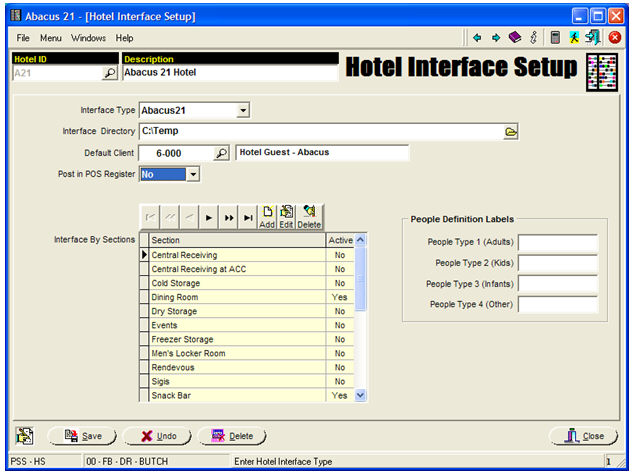
Task: Jump forward several records in sections navigator
Action: pos(228,218)
